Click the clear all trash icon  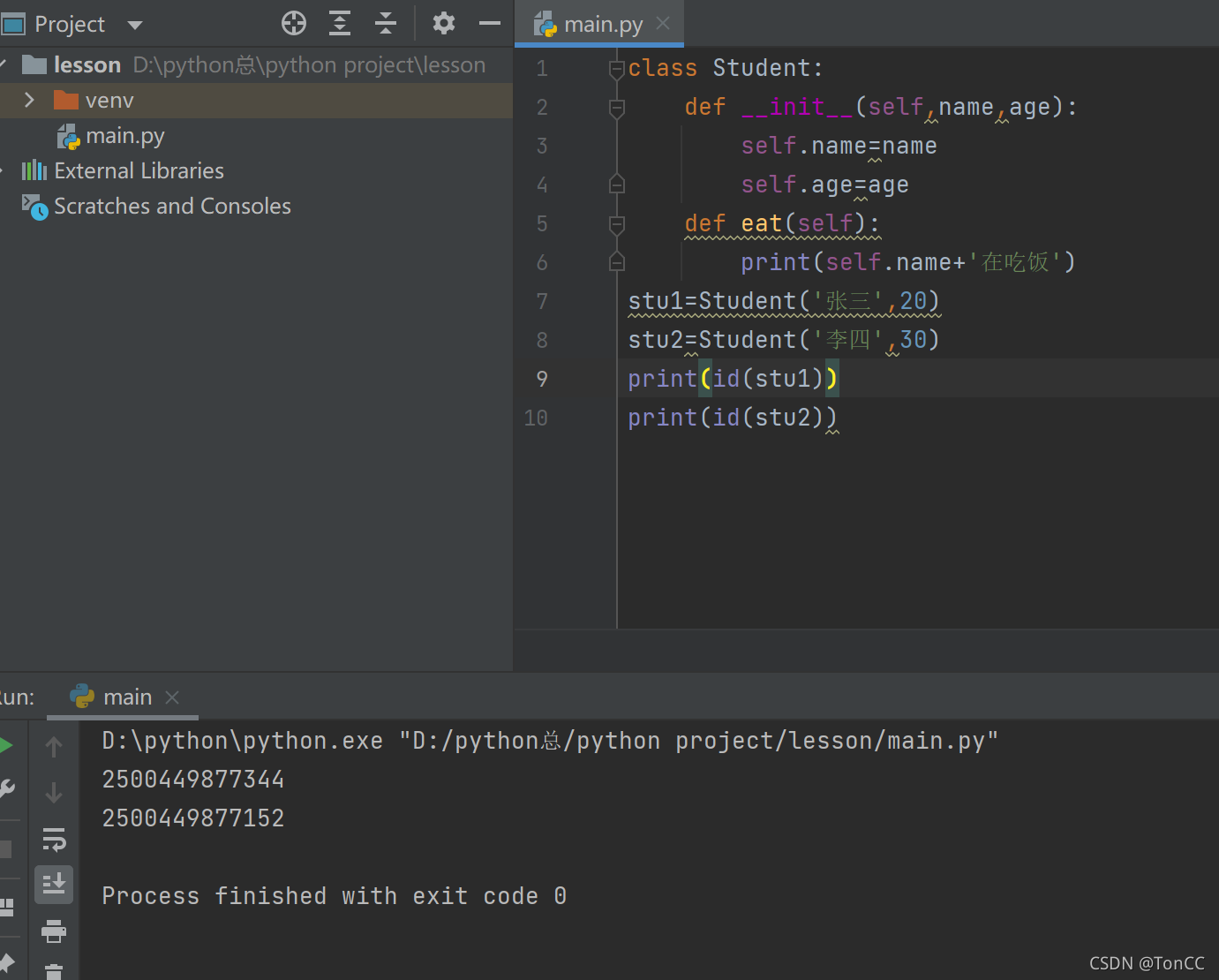click(x=54, y=971)
